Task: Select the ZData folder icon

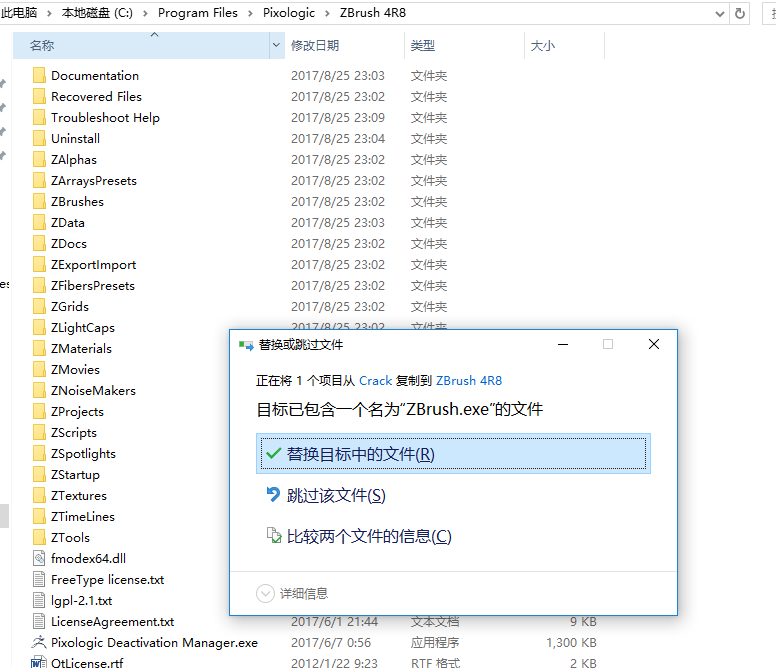Action: pyautogui.click(x=40, y=223)
